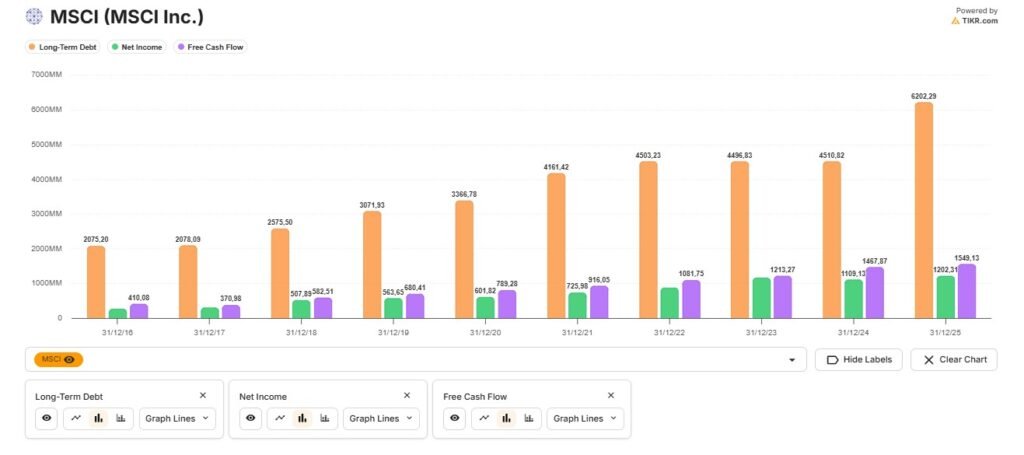Select bar chart icon for Free Cash Flow
The height and width of the screenshot is (455, 1024).
point(507,418)
